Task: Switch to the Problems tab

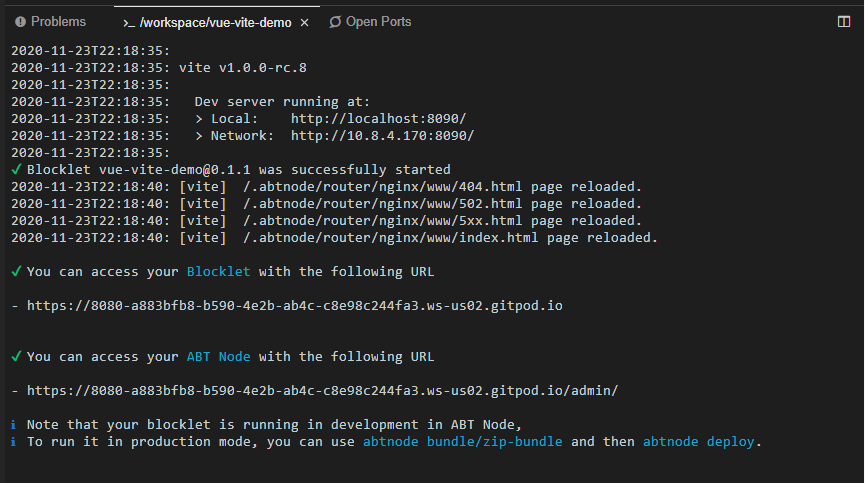Action: pyautogui.click(x=58, y=21)
